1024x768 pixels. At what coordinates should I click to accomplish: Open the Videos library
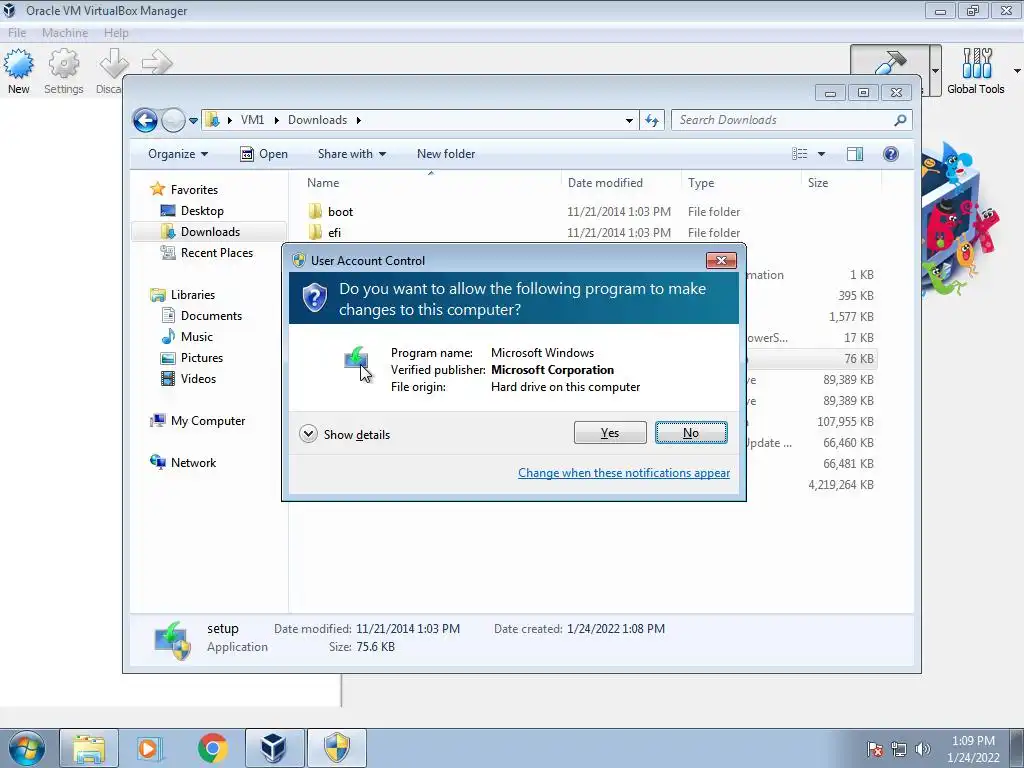pyautogui.click(x=198, y=379)
